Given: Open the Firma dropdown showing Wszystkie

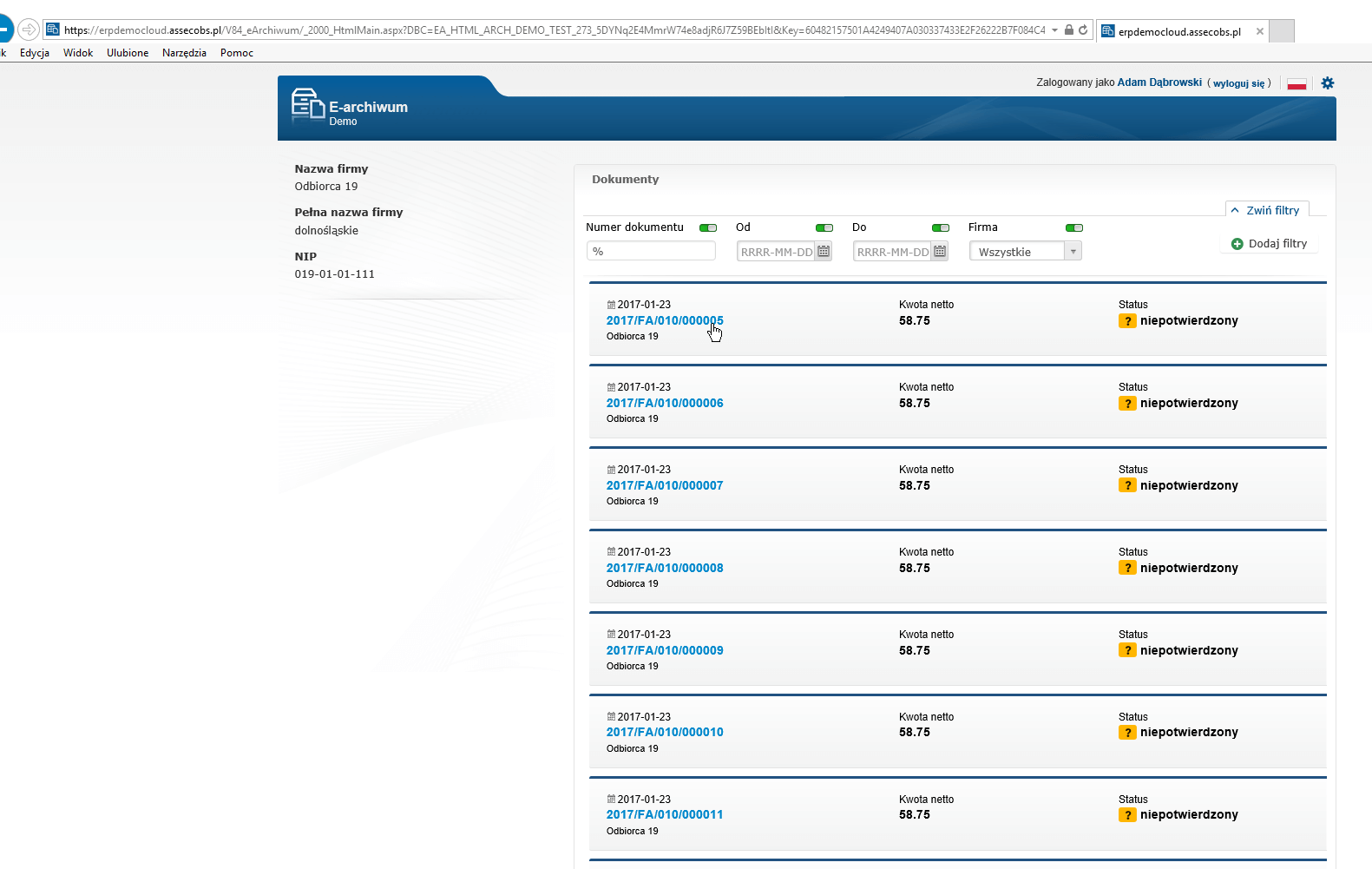Looking at the screenshot, I should coord(1026,252).
